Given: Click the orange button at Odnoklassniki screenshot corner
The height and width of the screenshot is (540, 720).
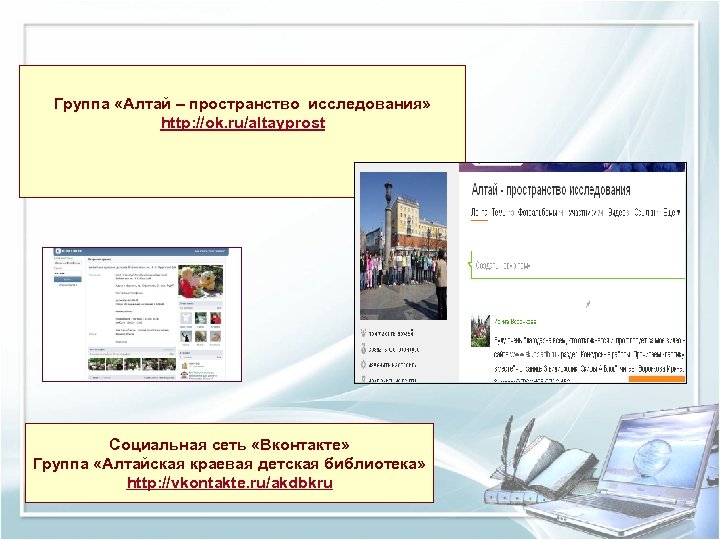Looking at the screenshot, I should (657, 379).
